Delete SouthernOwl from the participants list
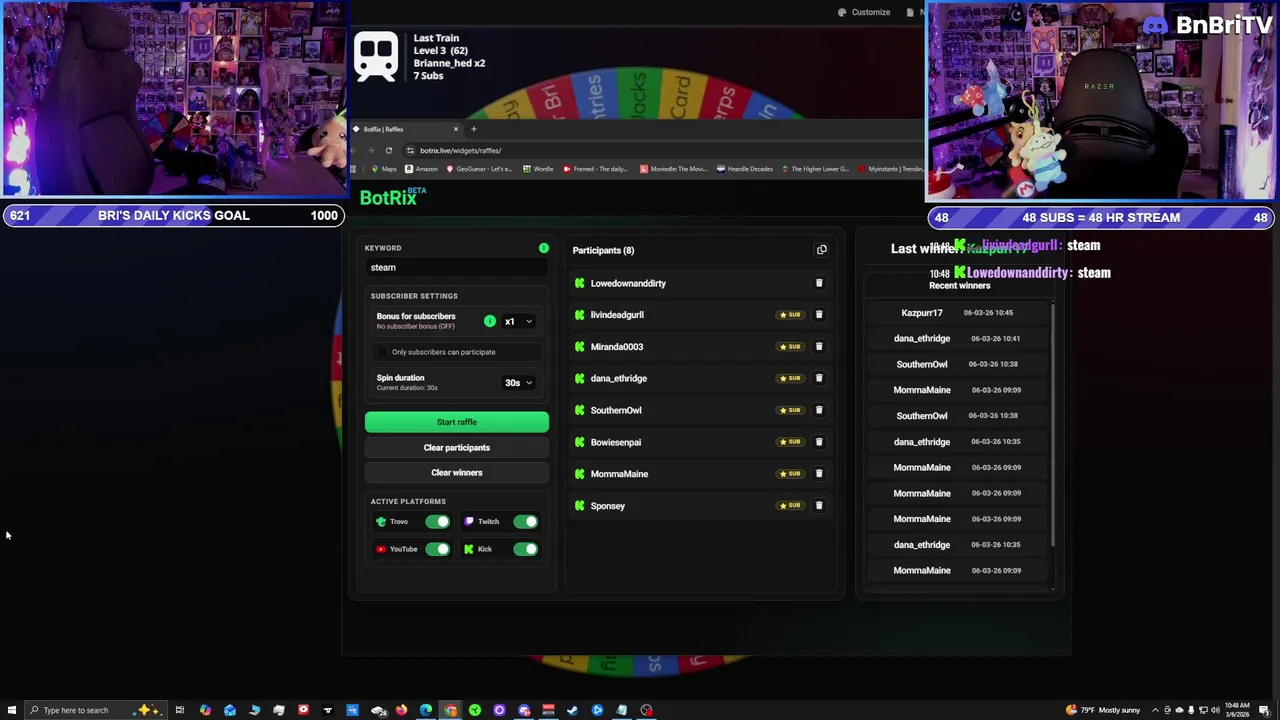The width and height of the screenshot is (1280, 720). [819, 410]
